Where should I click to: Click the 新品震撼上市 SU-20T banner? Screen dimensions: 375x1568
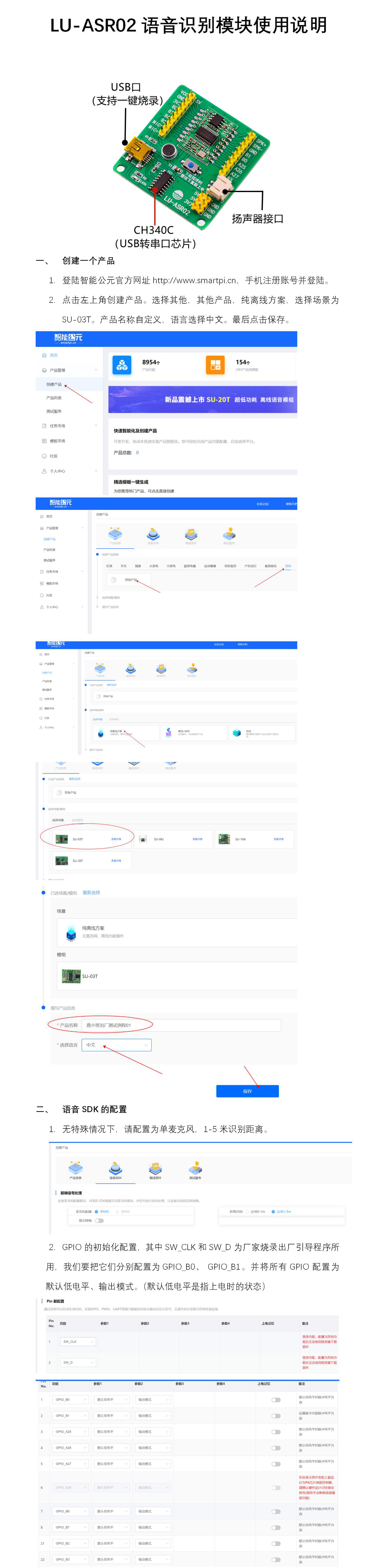coord(203,399)
